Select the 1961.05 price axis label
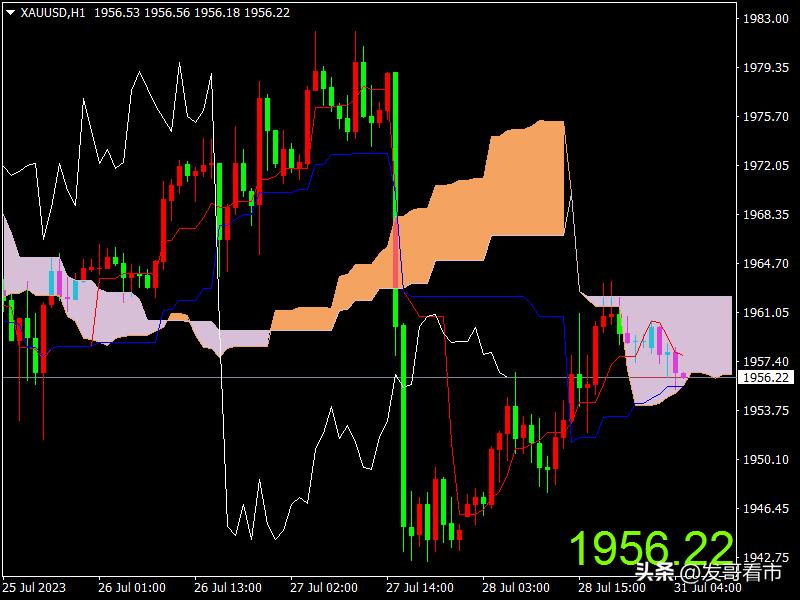800x600 pixels. coord(765,313)
